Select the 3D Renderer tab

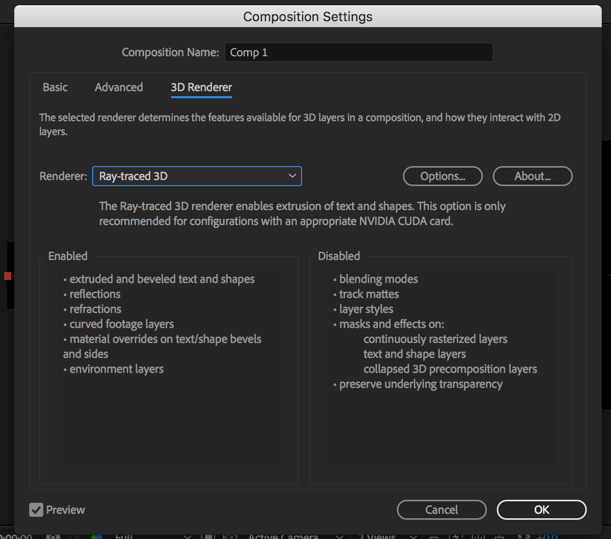click(201, 88)
